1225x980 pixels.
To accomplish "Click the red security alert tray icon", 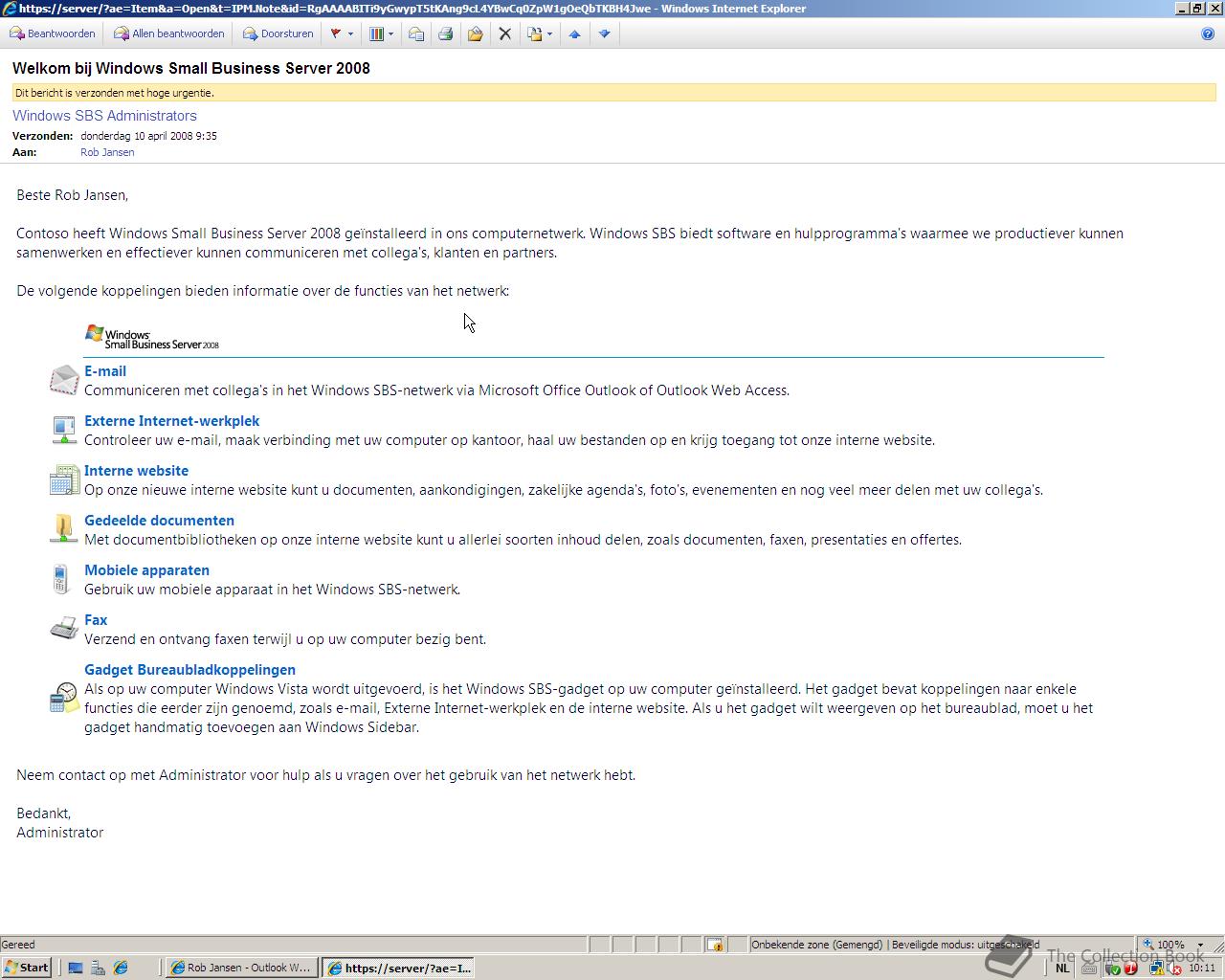I will click(1130, 969).
